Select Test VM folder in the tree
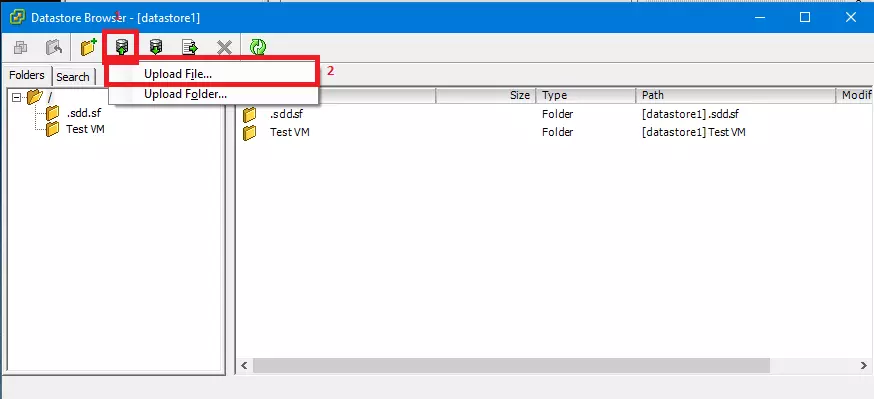The height and width of the screenshot is (399, 874). click(85, 129)
